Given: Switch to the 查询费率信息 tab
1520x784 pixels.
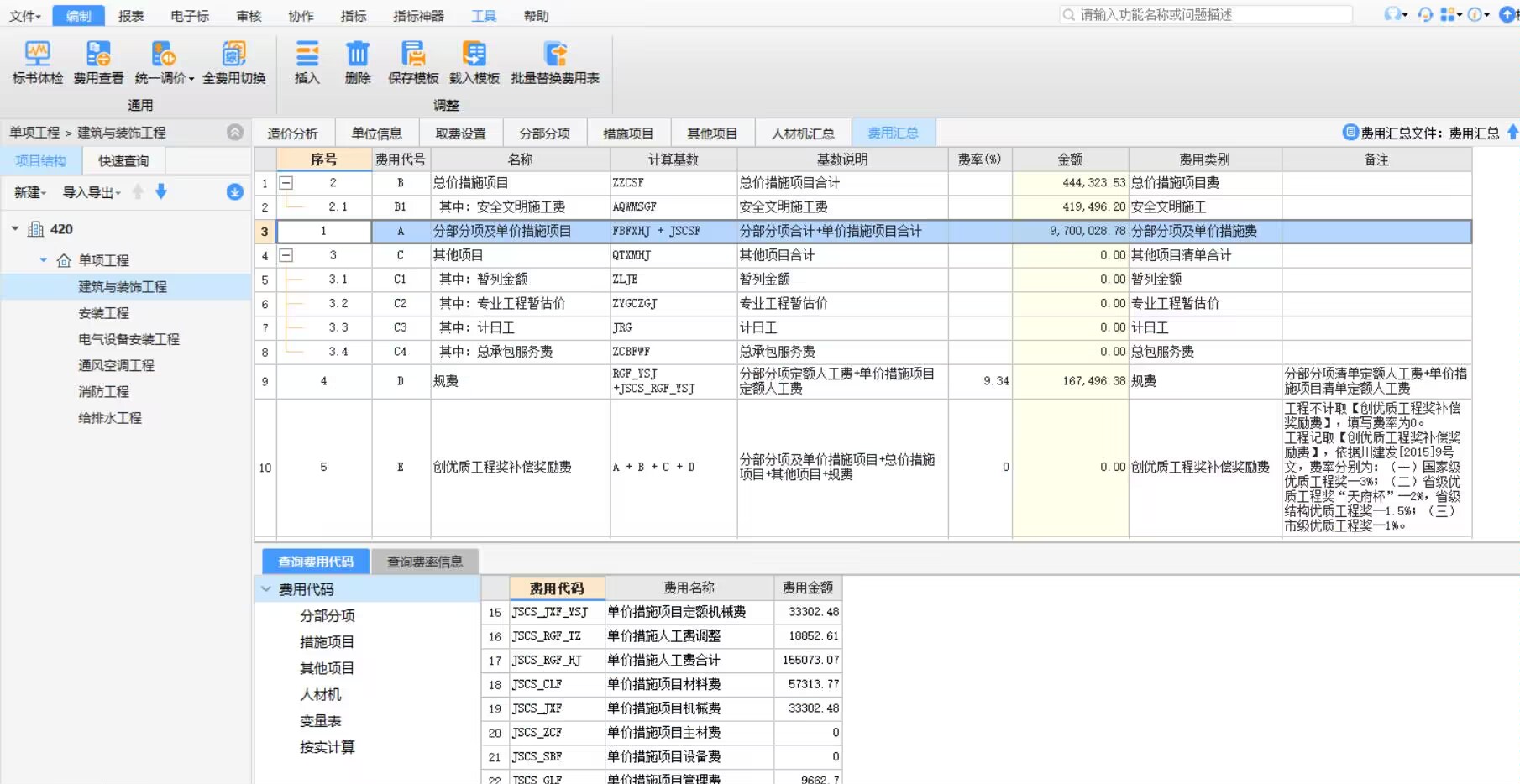Looking at the screenshot, I should pos(425,562).
